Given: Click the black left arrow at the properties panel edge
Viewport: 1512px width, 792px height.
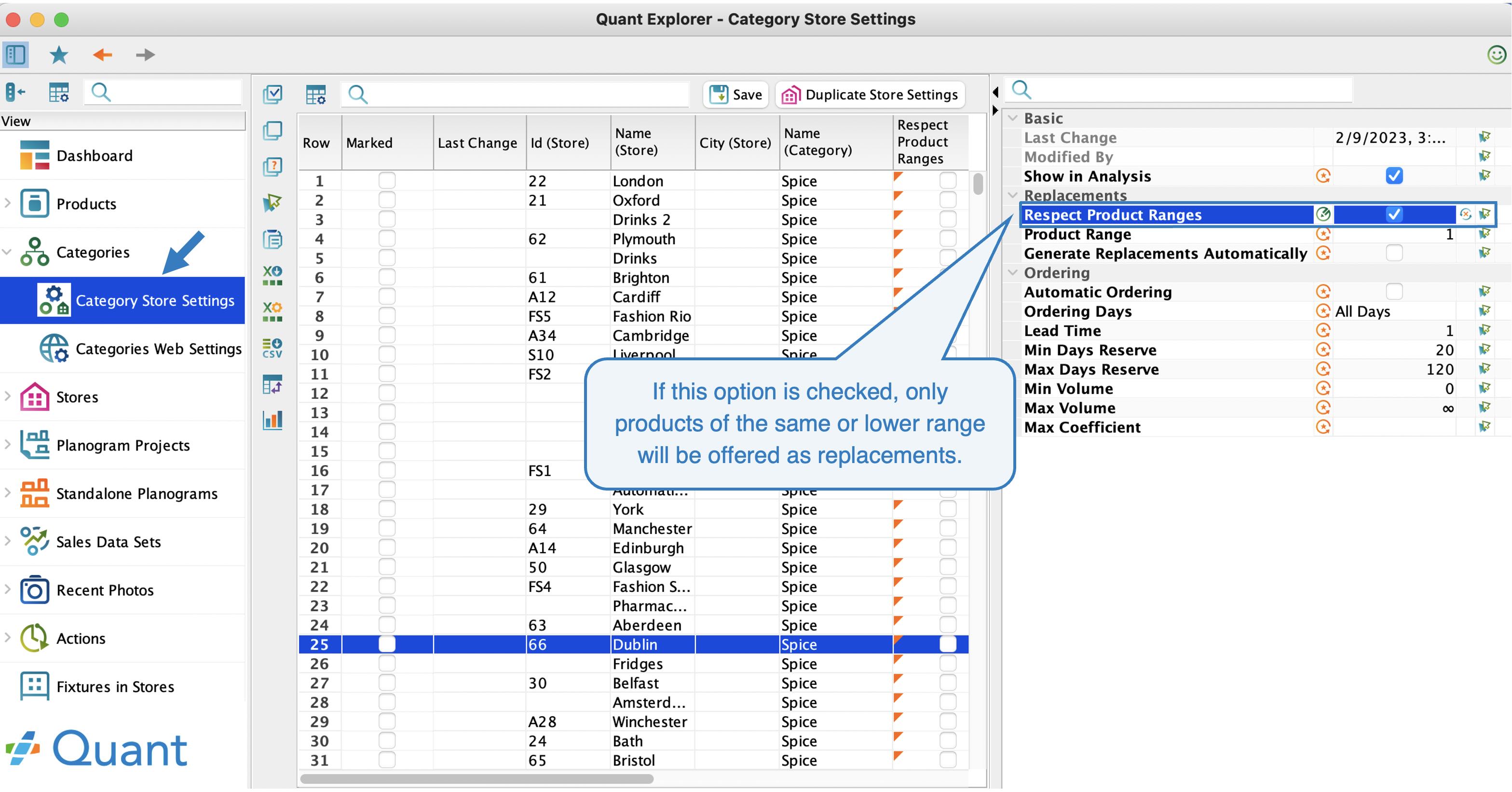Looking at the screenshot, I should (995, 92).
